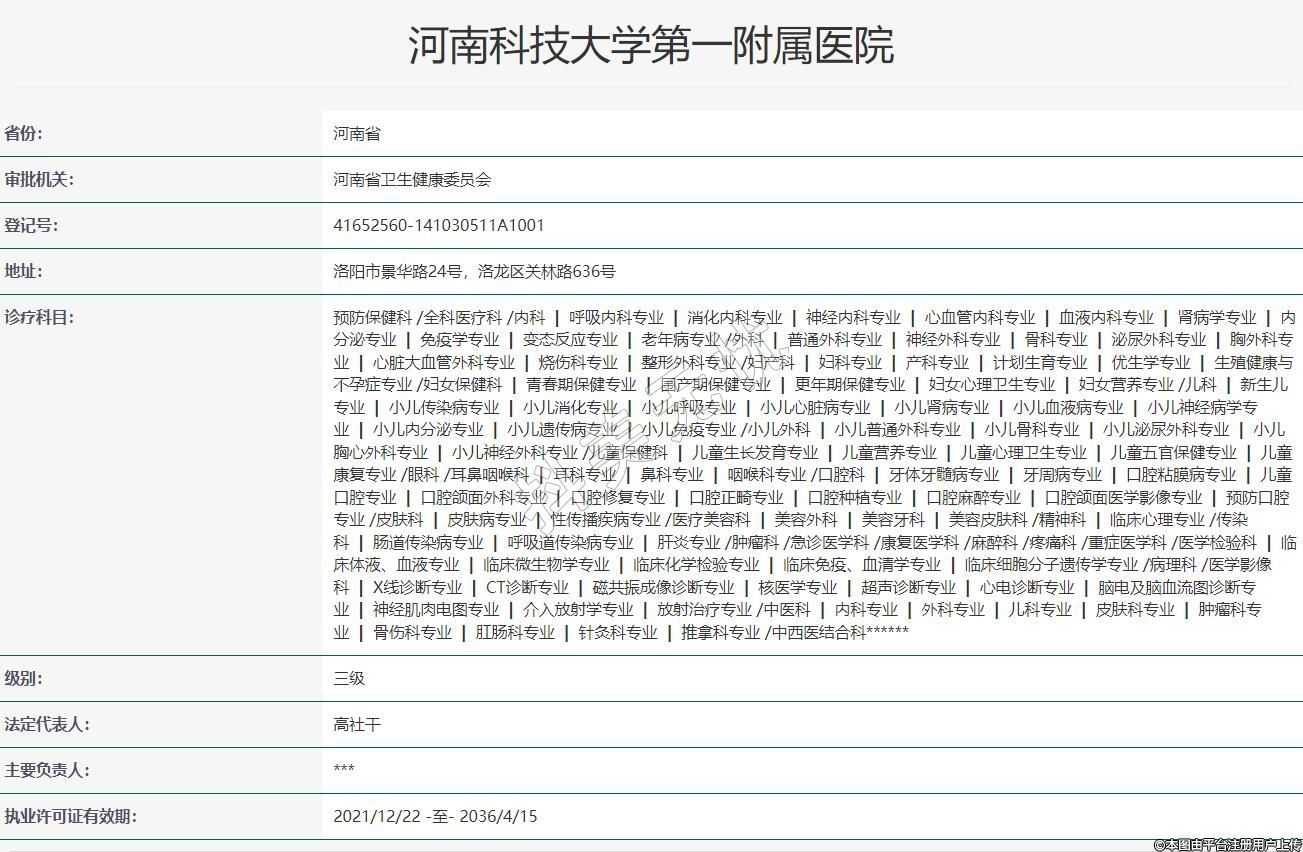Screen dimensions: 1303x852
Task: Select the 诊疗科目 row label
Action: [x=39, y=318]
